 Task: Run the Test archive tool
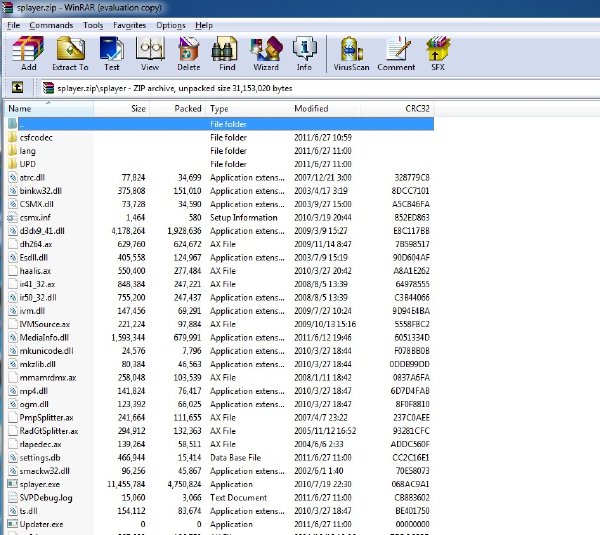pos(112,49)
